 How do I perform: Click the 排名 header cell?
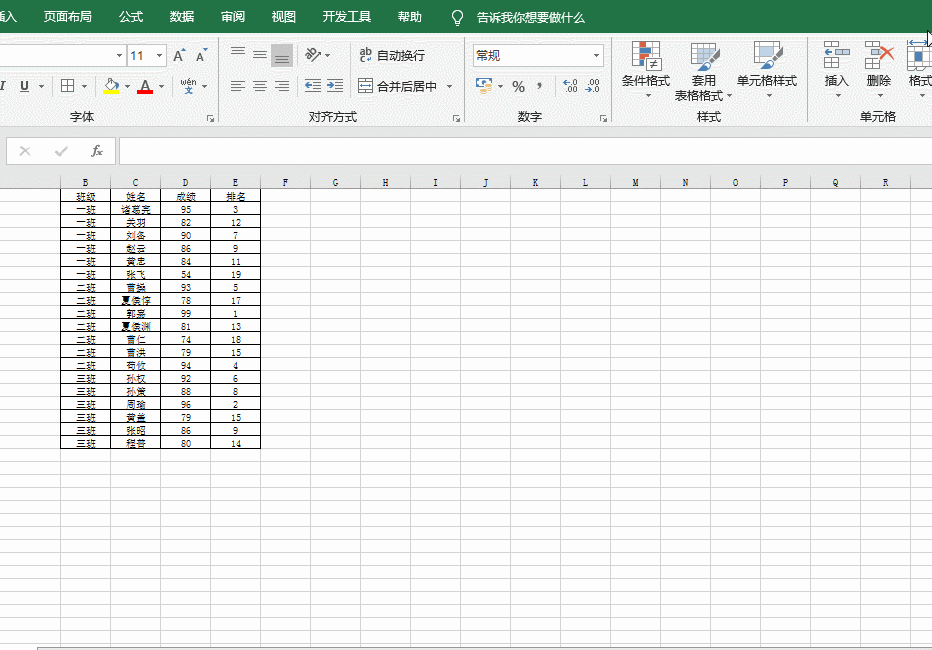pyautogui.click(x=235, y=196)
